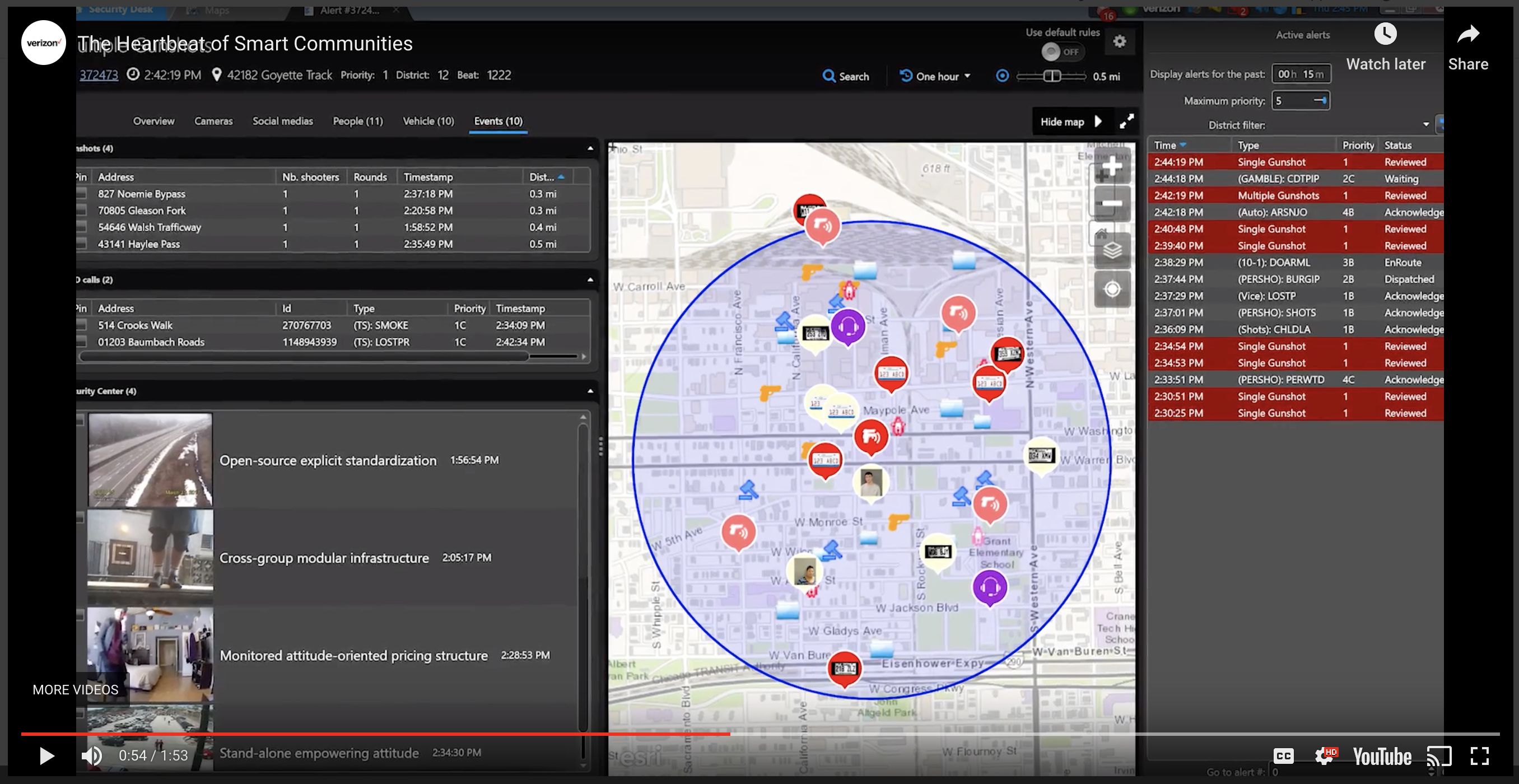Open rules settings gear icon
The image size is (1519, 784).
(1119, 41)
